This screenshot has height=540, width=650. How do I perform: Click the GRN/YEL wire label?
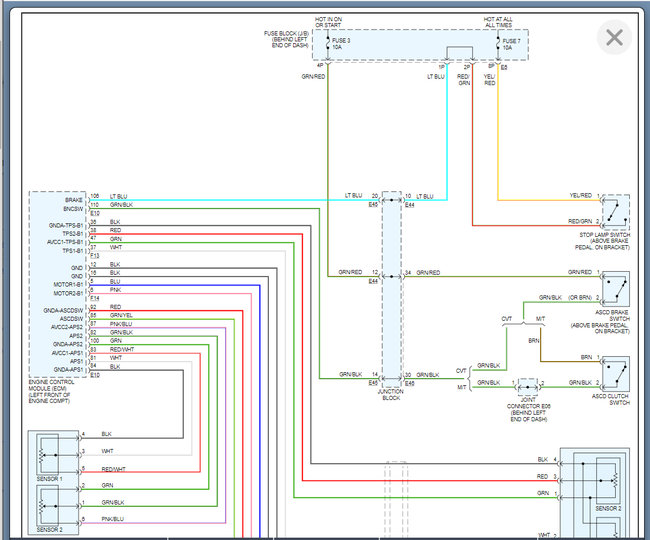(121, 315)
